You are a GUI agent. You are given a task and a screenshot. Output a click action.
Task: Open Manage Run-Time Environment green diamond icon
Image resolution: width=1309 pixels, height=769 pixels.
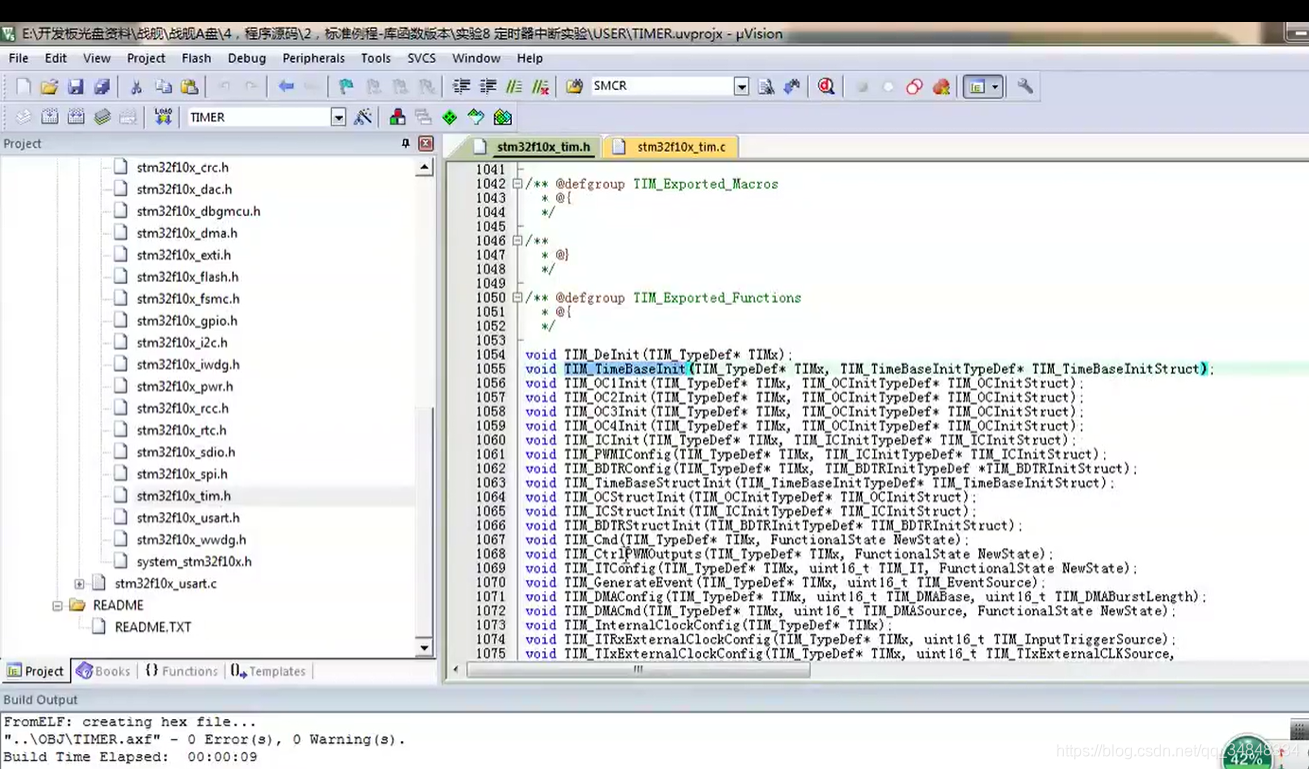pyautogui.click(x=450, y=117)
